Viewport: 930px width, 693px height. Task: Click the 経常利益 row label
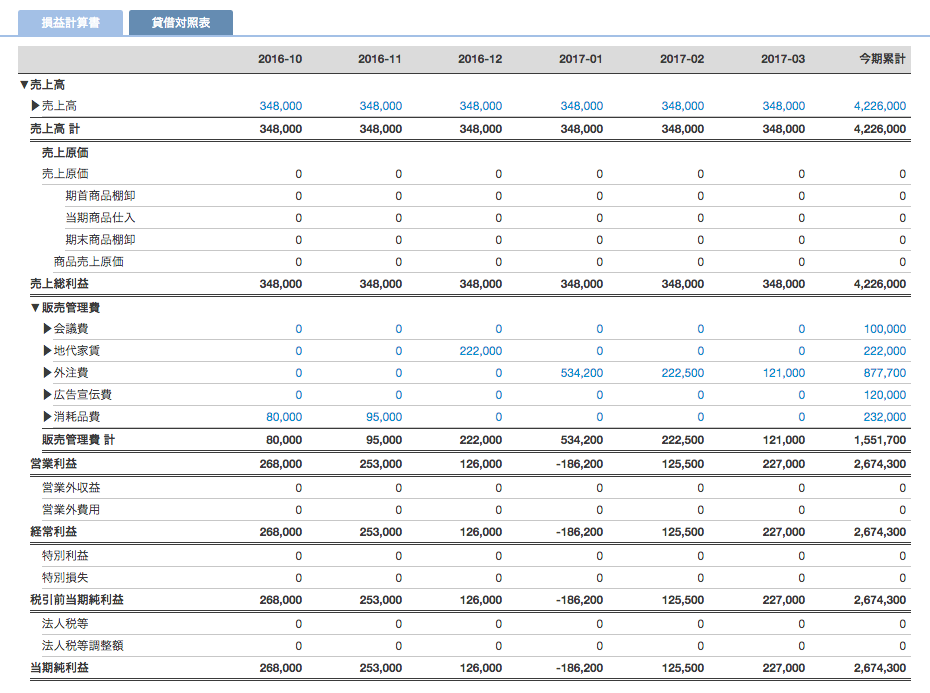click(x=53, y=532)
